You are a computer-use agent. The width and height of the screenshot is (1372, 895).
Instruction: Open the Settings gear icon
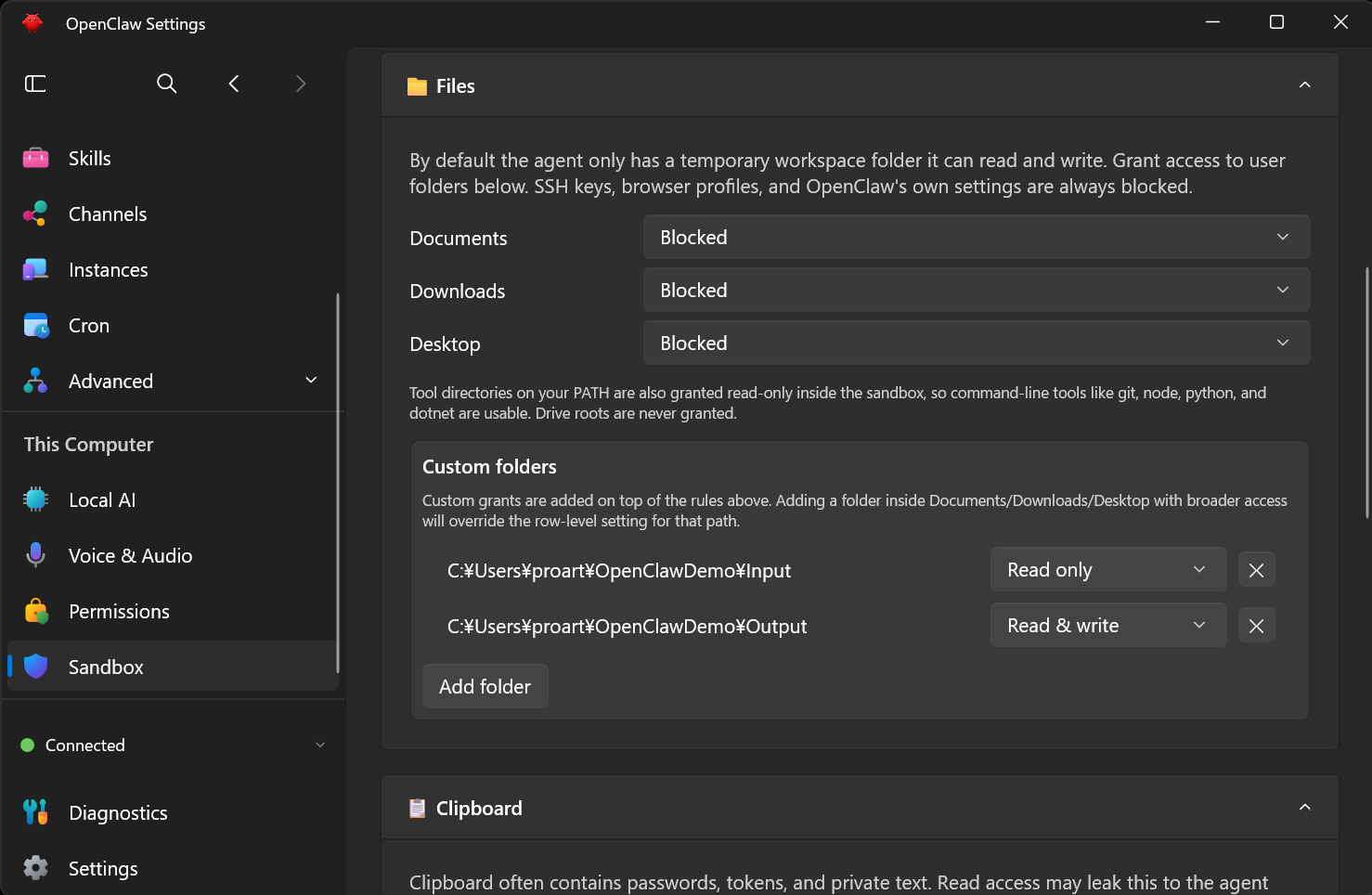(35, 868)
